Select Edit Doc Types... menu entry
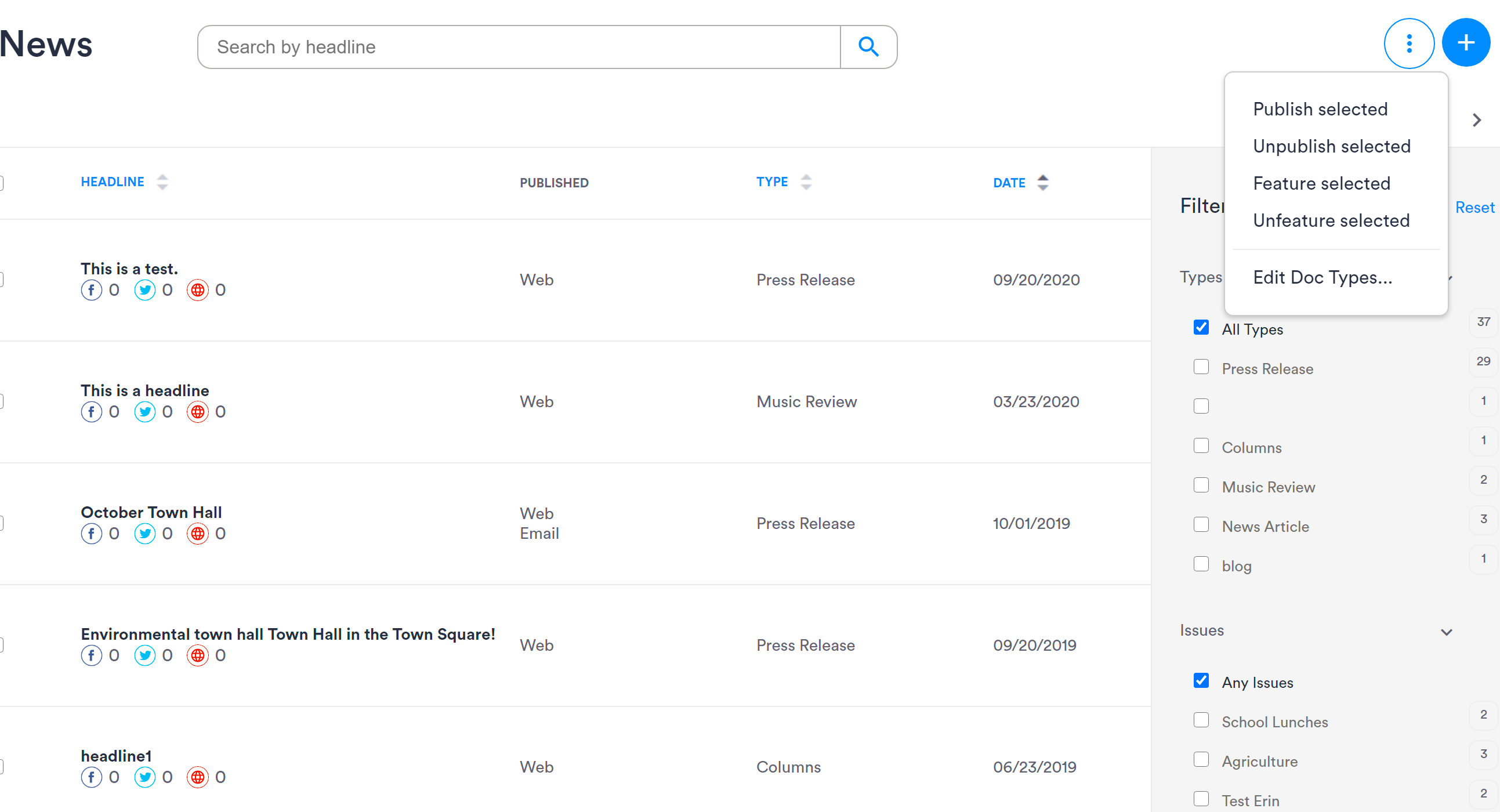Image resolution: width=1500 pixels, height=812 pixels. 1323,278
